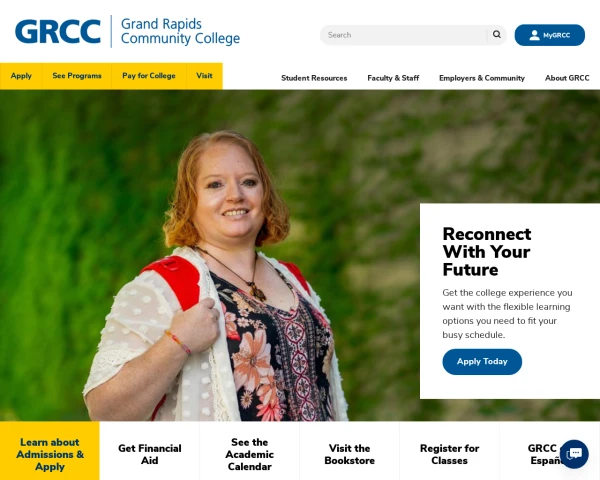Open the Apply menu item

(x=21, y=76)
